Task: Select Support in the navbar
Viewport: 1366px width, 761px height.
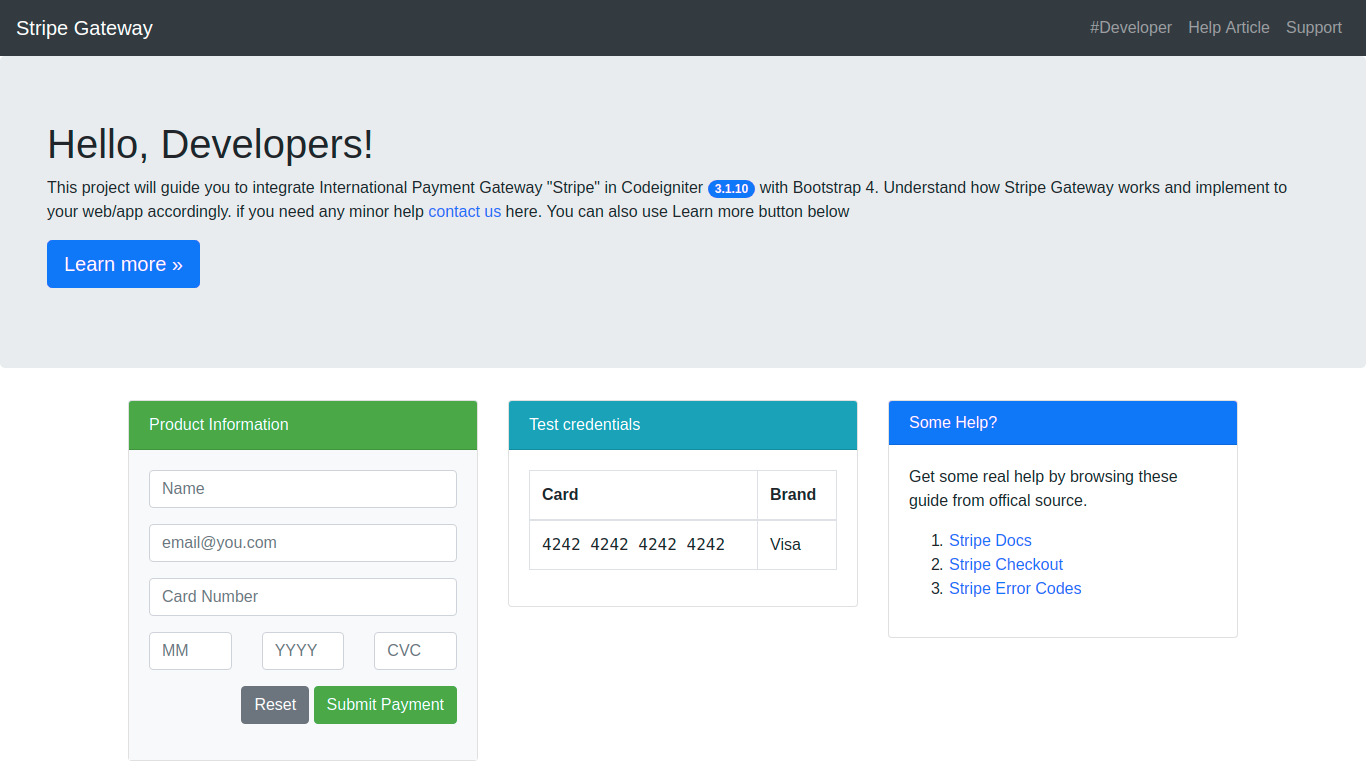Action: click(1314, 28)
